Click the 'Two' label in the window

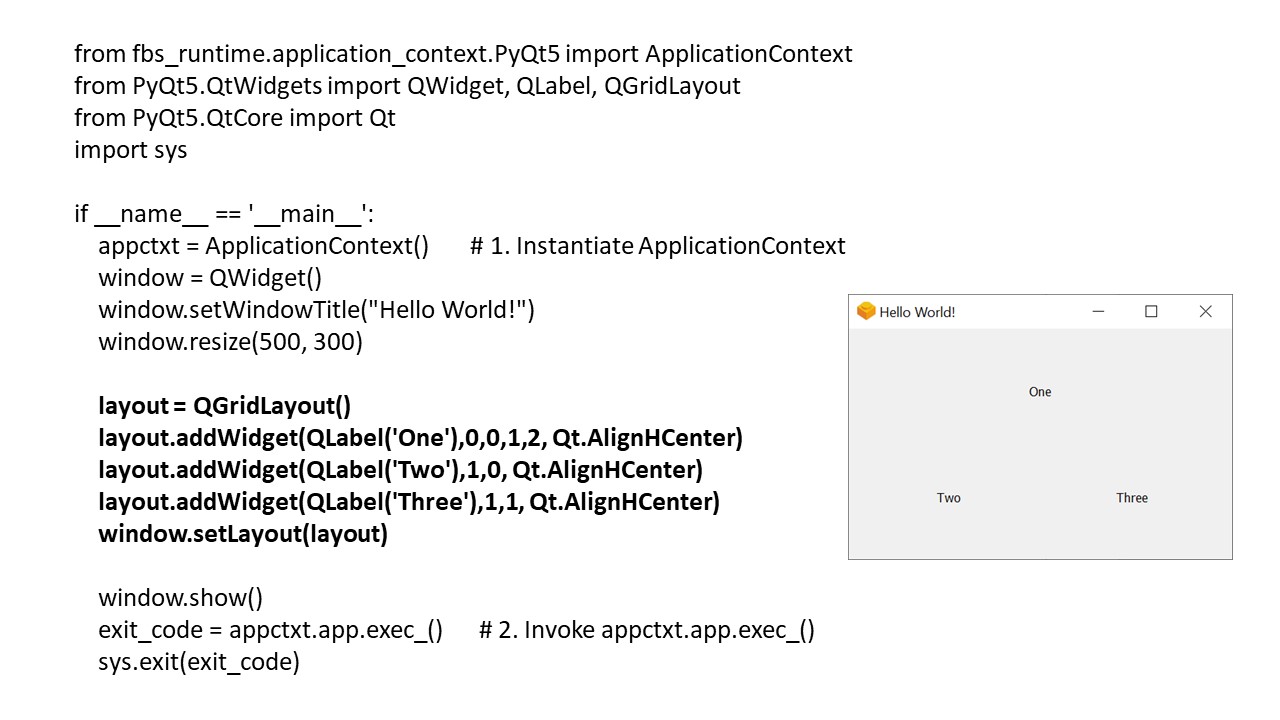948,498
